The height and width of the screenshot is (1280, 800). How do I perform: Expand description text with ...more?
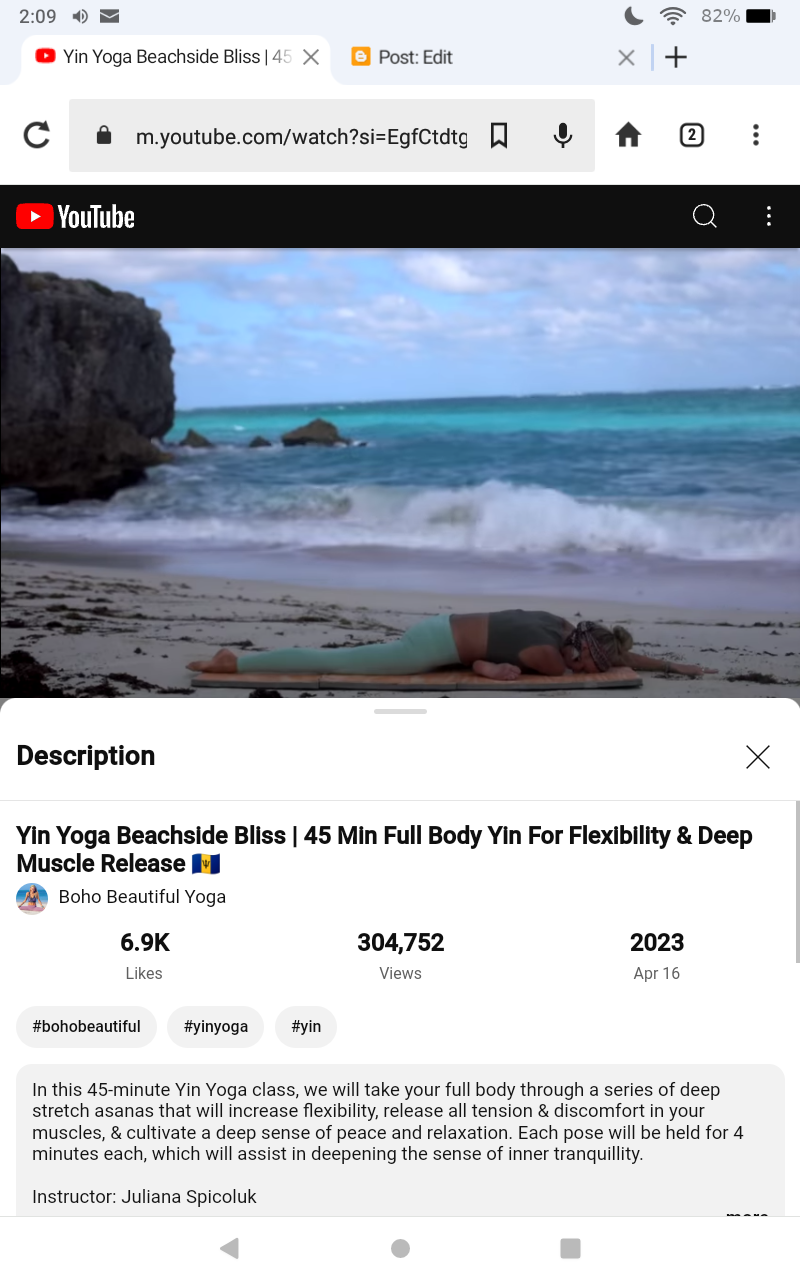pyautogui.click(x=747, y=1212)
